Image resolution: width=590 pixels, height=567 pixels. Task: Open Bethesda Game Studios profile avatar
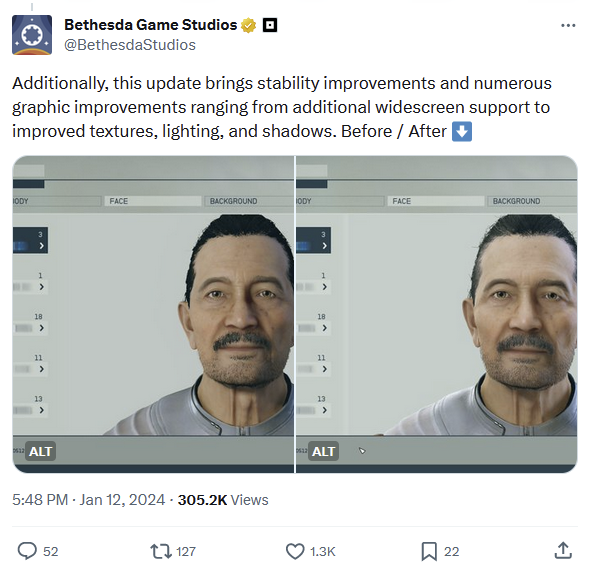click(32, 35)
